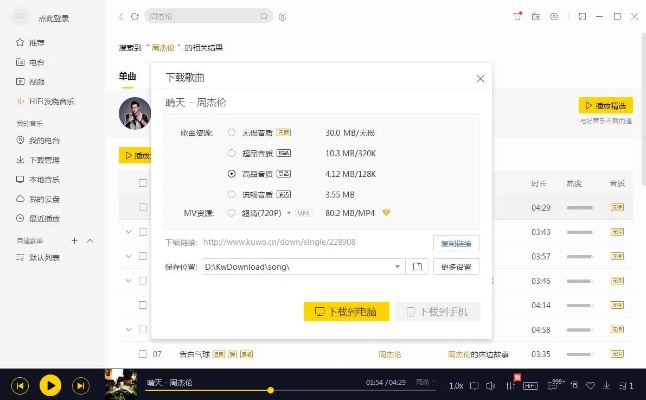Switch to the 单曲 tab
The image size is (646, 400).
tap(127, 76)
